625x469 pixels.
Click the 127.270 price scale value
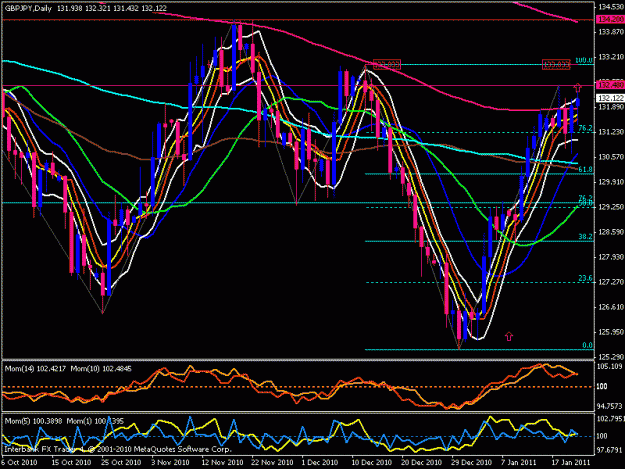(611, 282)
